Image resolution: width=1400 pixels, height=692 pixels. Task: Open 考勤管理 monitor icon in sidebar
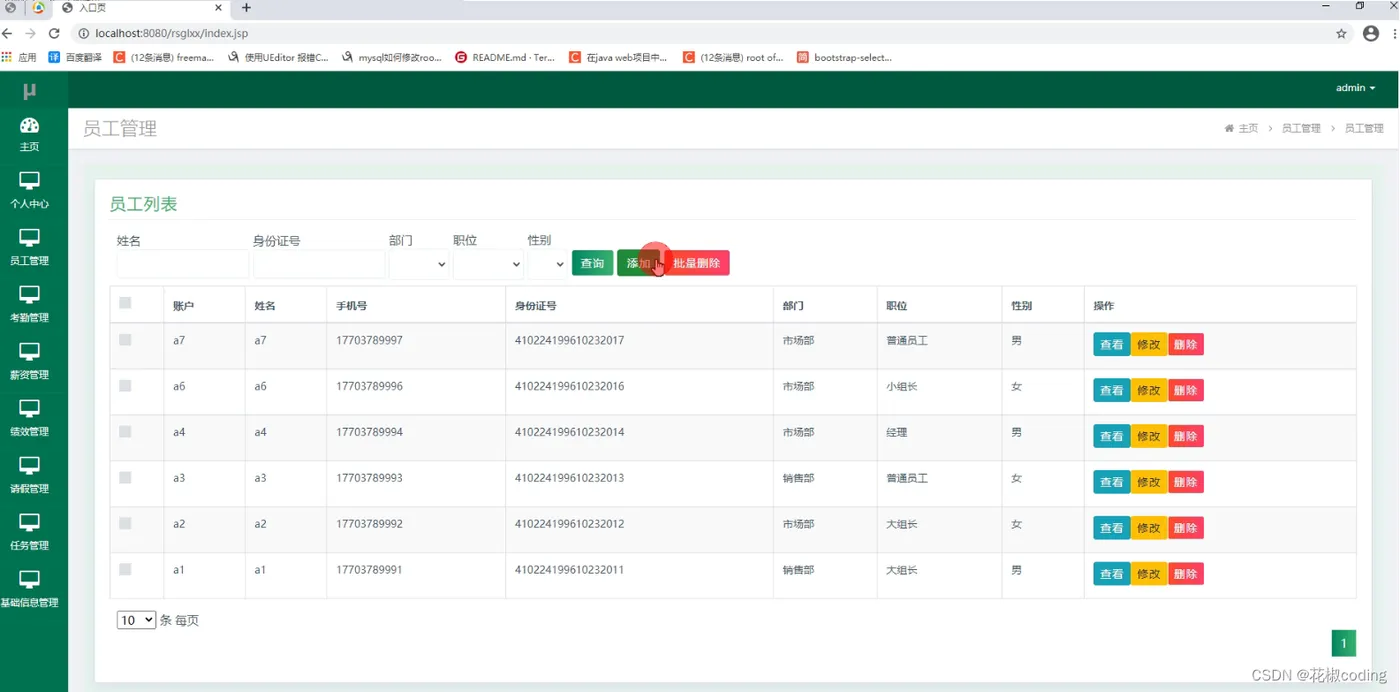pyautogui.click(x=29, y=295)
